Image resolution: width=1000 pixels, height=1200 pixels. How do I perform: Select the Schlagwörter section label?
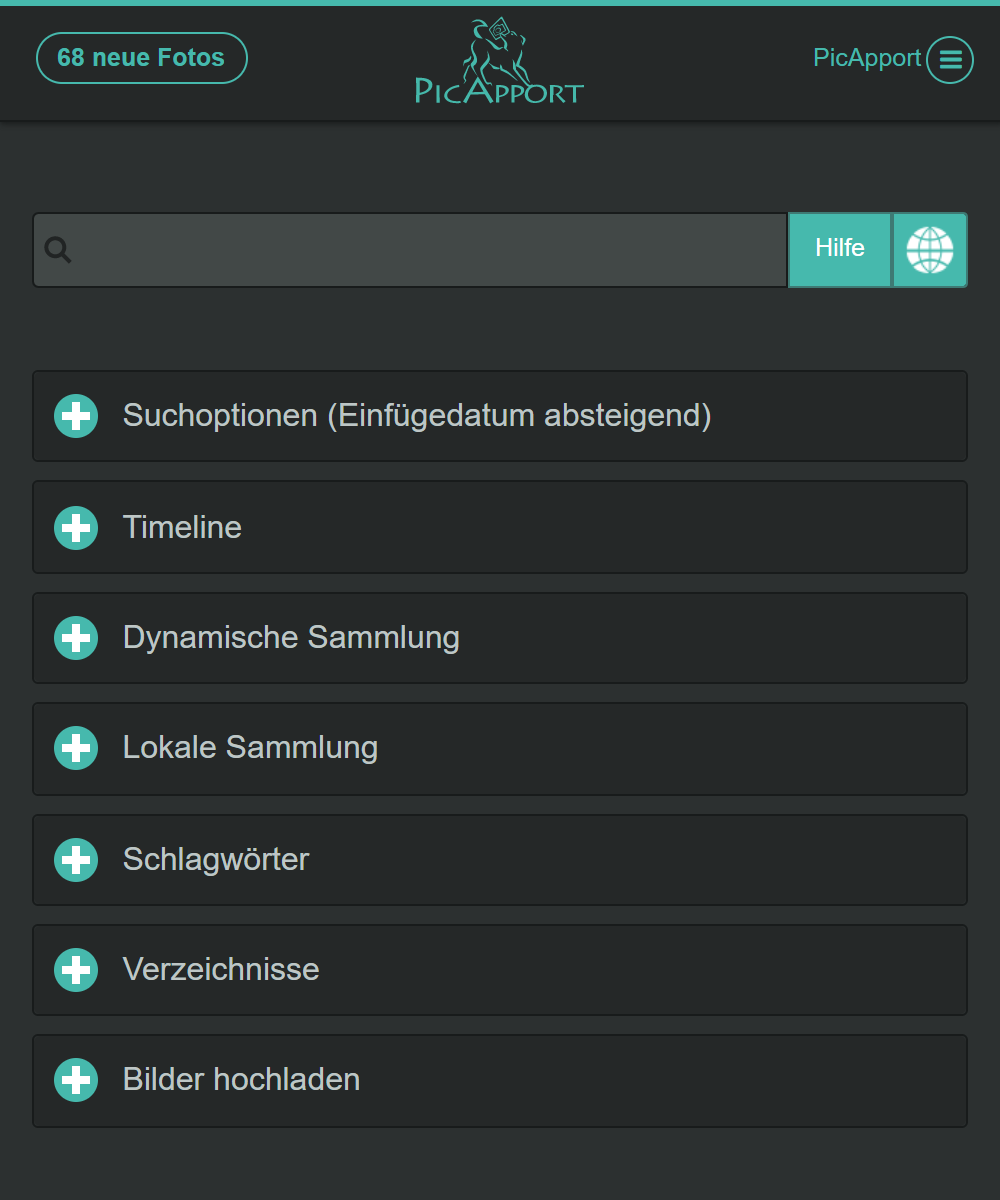216,860
